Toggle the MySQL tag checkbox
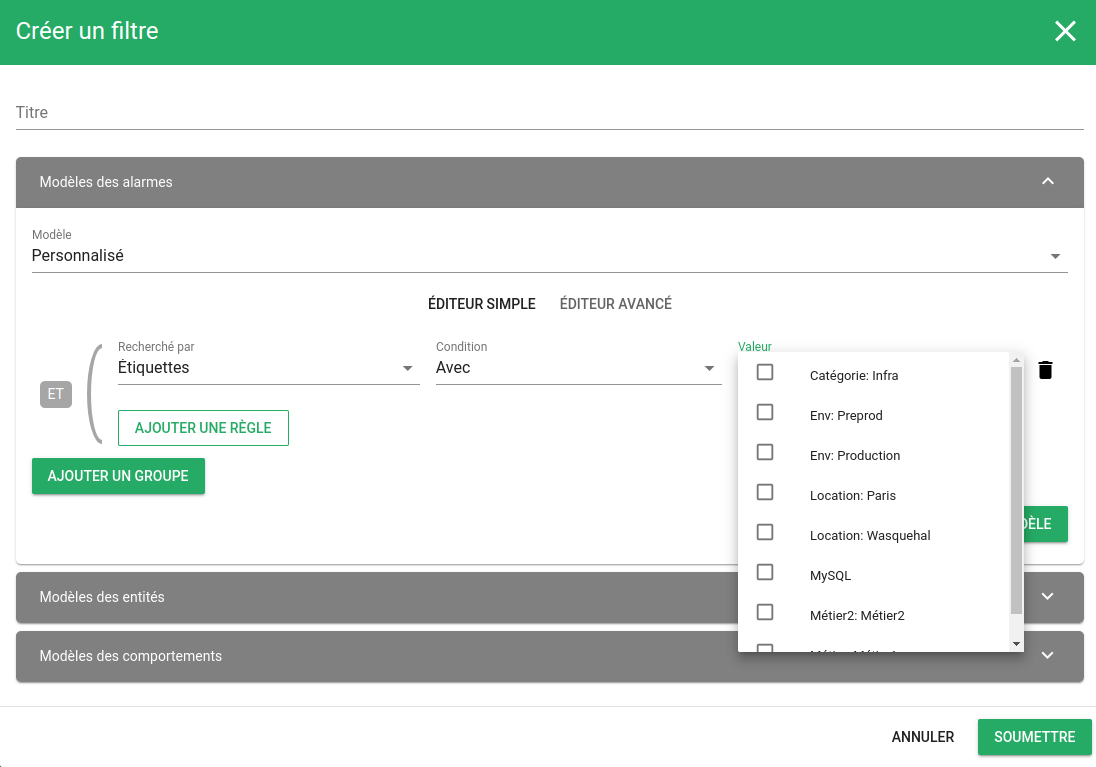 [x=765, y=572]
